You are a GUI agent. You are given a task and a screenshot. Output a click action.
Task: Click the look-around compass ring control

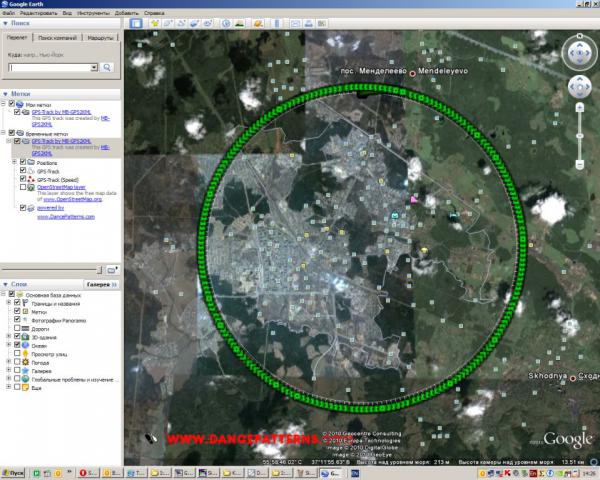pyautogui.click(x=579, y=53)
